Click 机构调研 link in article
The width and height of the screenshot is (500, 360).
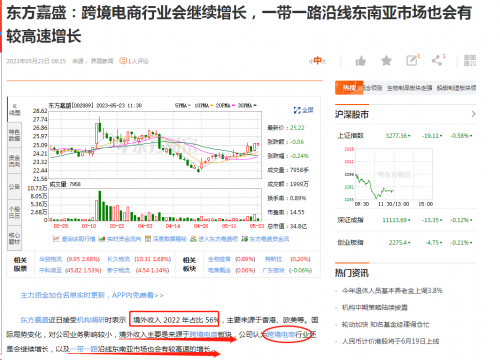point(91,320)
